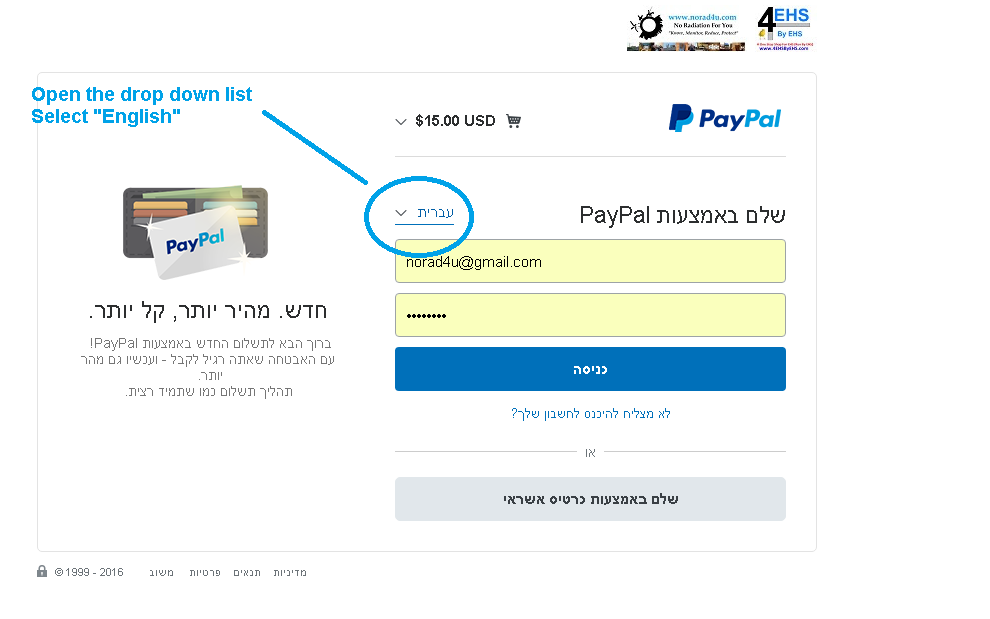Focus the email field with norad4u@gmail.com
This screenshot has width=990, height=619.
(x=590, y=261)
